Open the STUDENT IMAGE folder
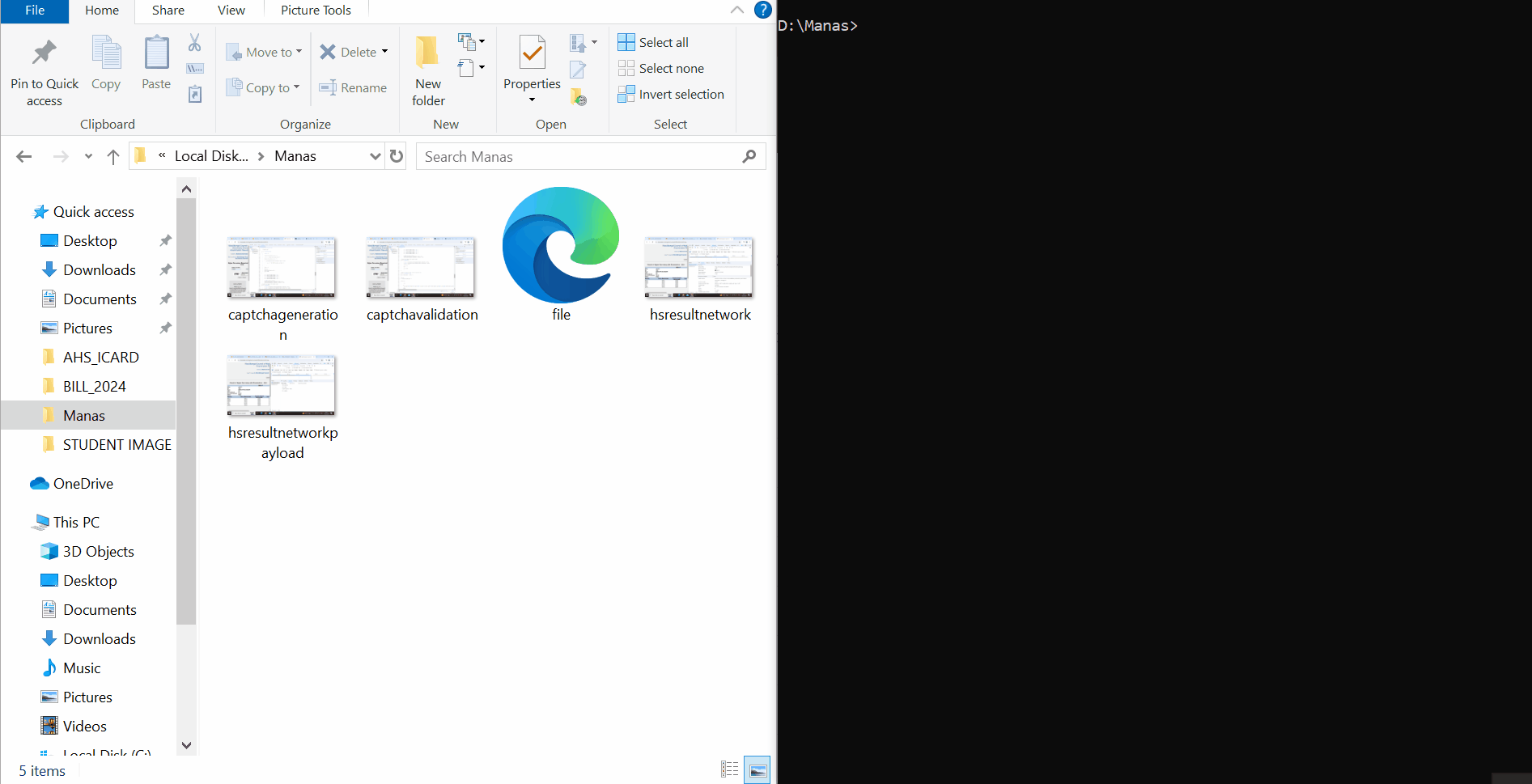The height and width of the screenshot is (784, 1532). click(x=105, y=444)
